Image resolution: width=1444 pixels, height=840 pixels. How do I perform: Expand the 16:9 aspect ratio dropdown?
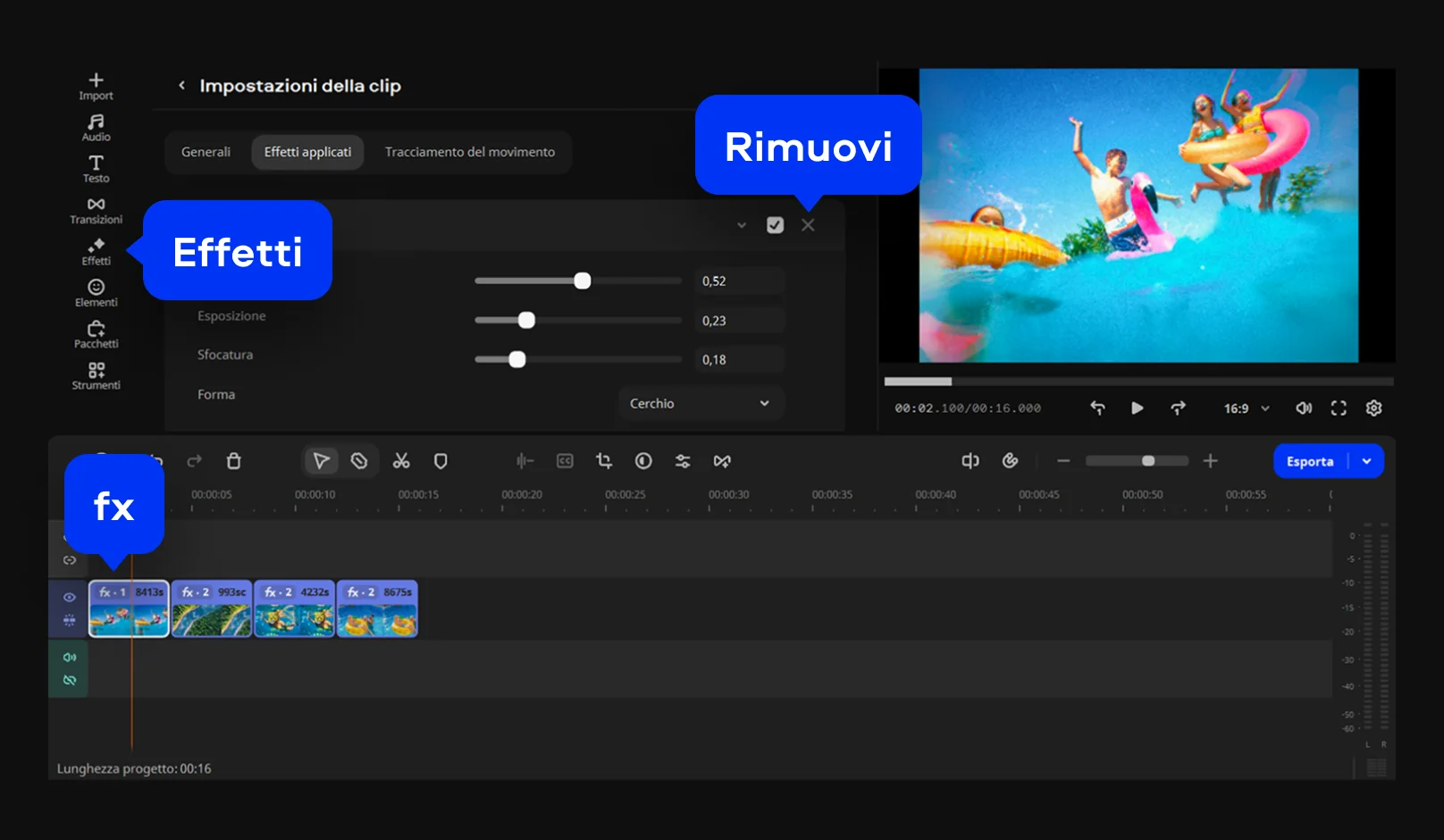point(1246,408)
